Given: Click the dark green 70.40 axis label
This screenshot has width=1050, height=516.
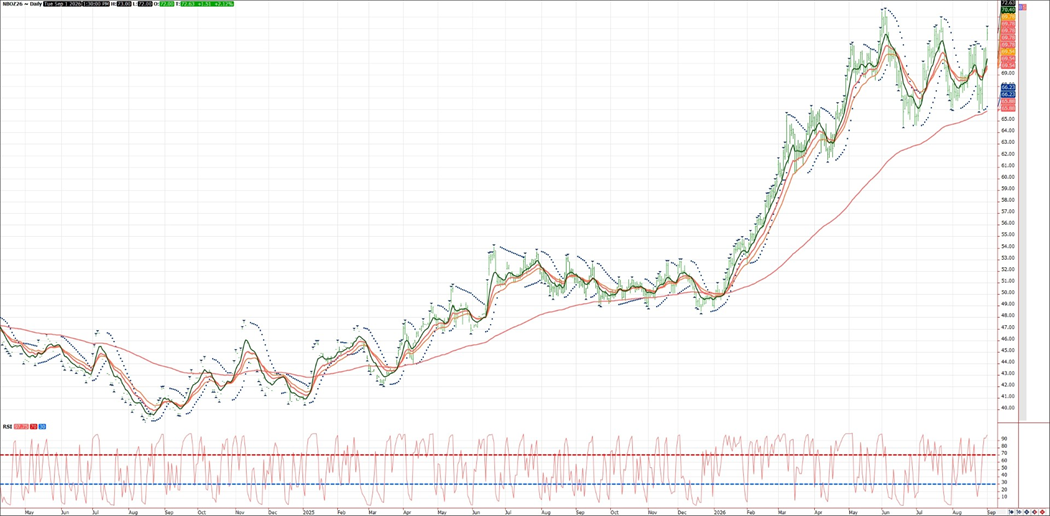Looking at the screenshot, I should (x=1008, y=10).
